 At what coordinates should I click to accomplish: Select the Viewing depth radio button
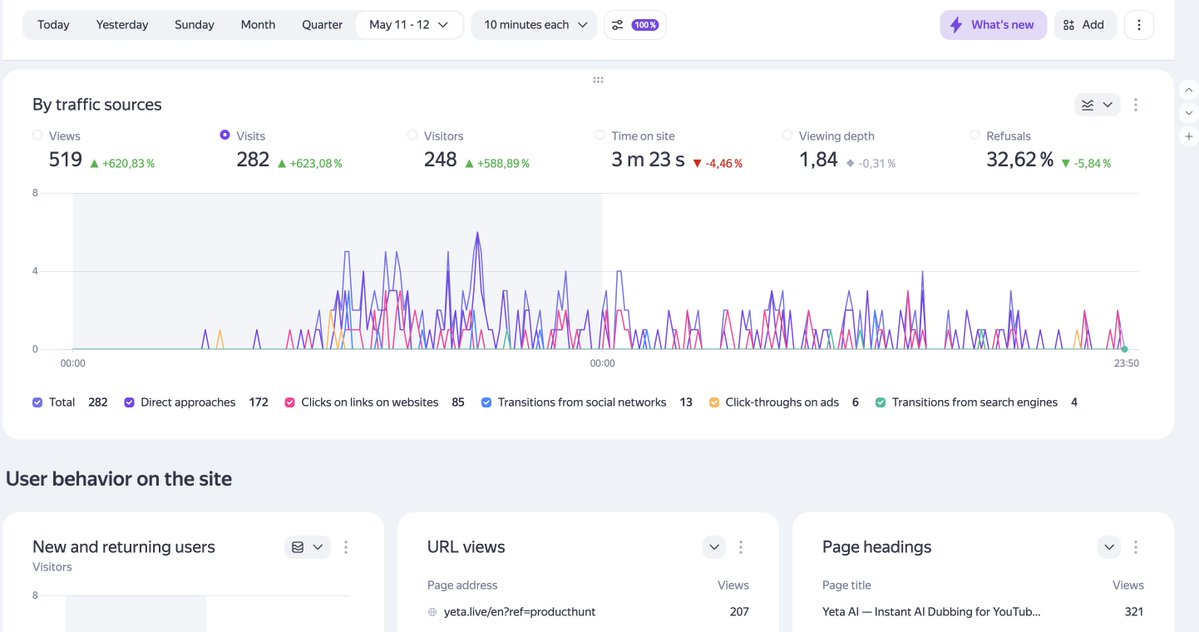[x=787, y=135]
